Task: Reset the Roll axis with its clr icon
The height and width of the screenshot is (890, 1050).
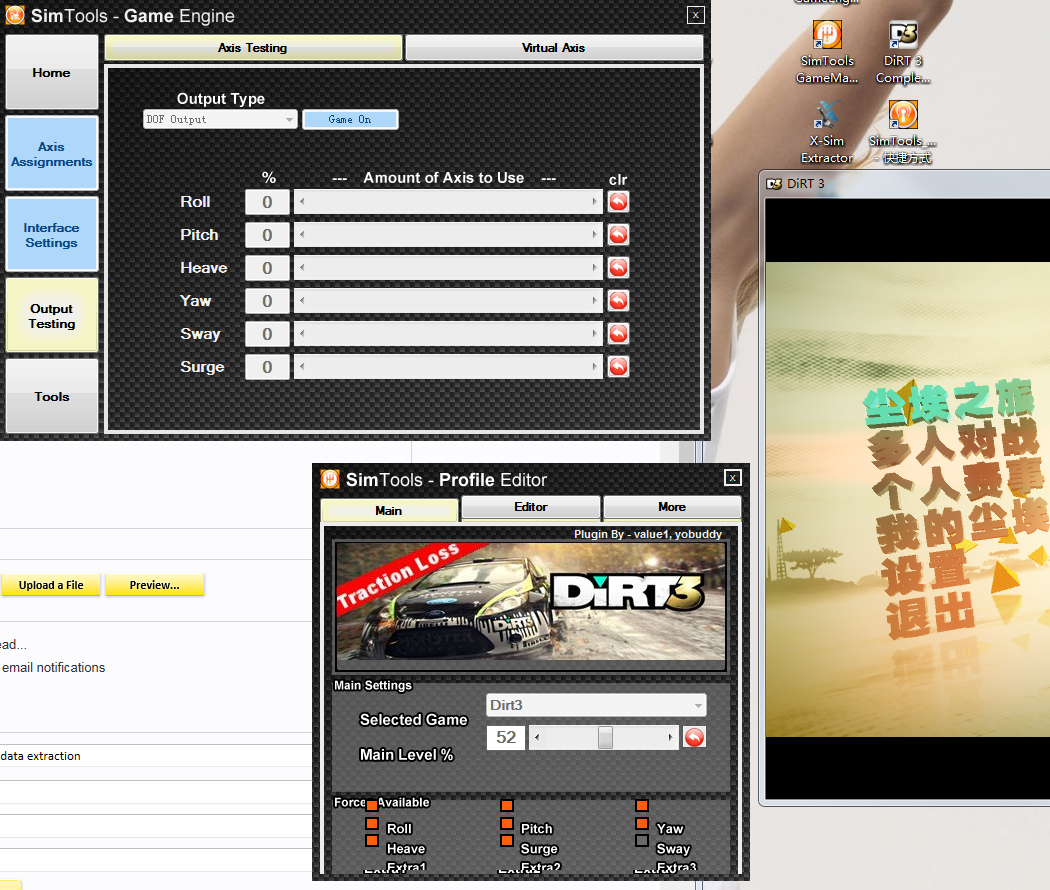Action: pos(618,202)
